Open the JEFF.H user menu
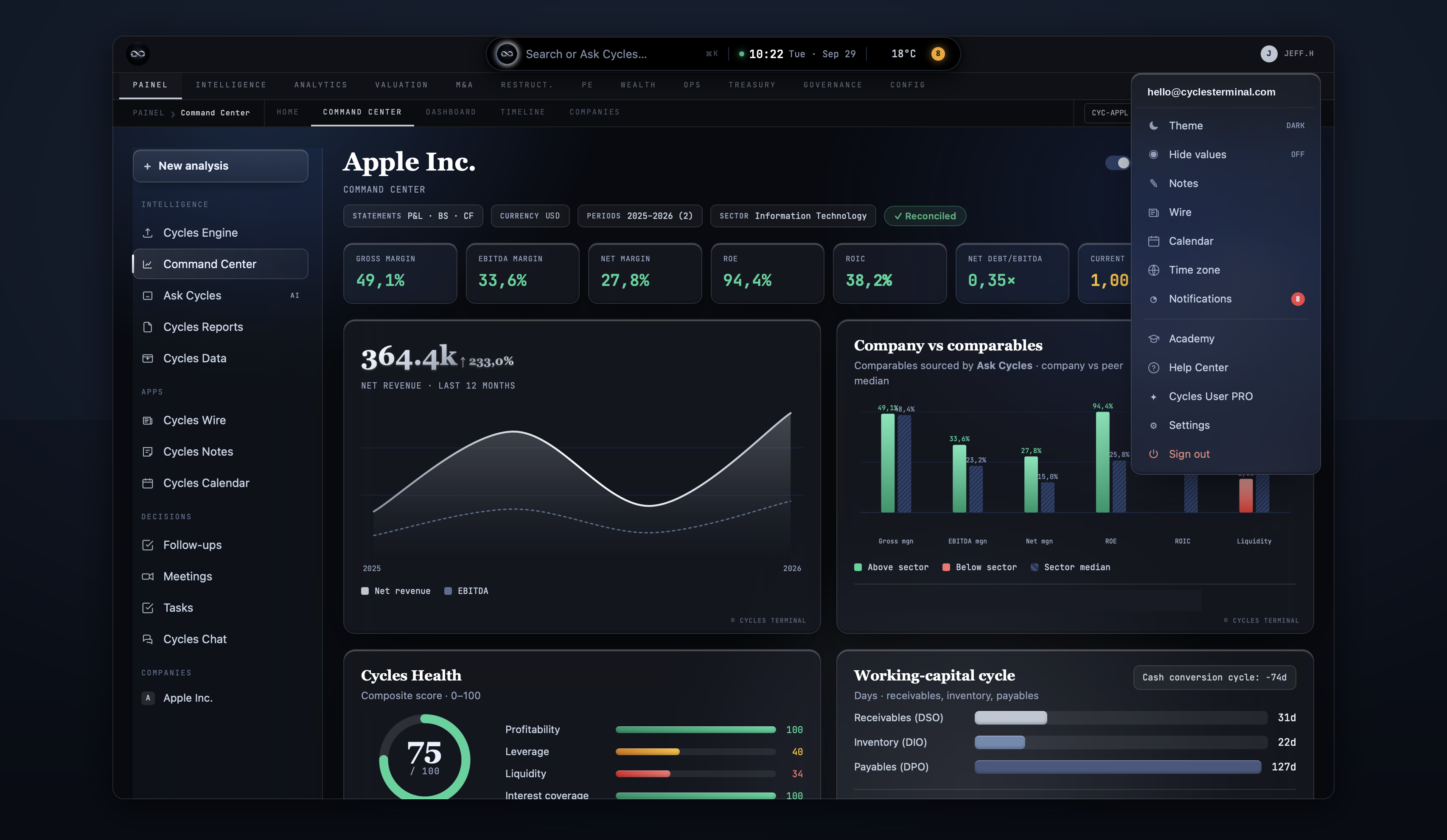Screen dimensions: 1447x840 (1287, 54)
